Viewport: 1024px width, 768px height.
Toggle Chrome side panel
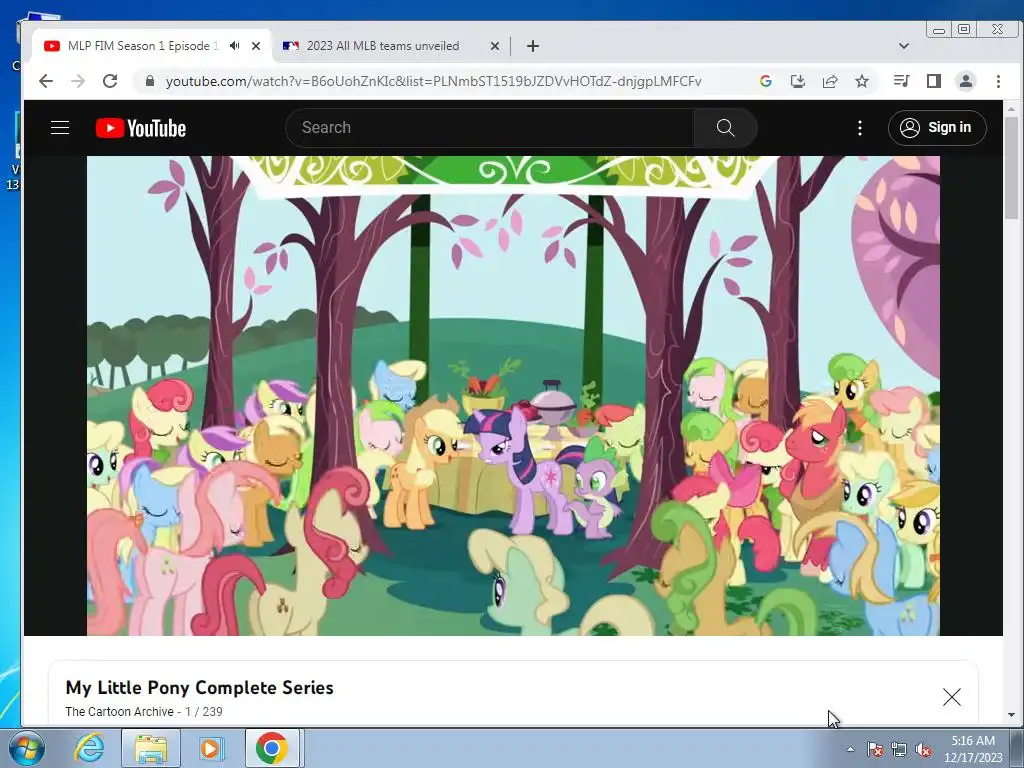point(934,81)
